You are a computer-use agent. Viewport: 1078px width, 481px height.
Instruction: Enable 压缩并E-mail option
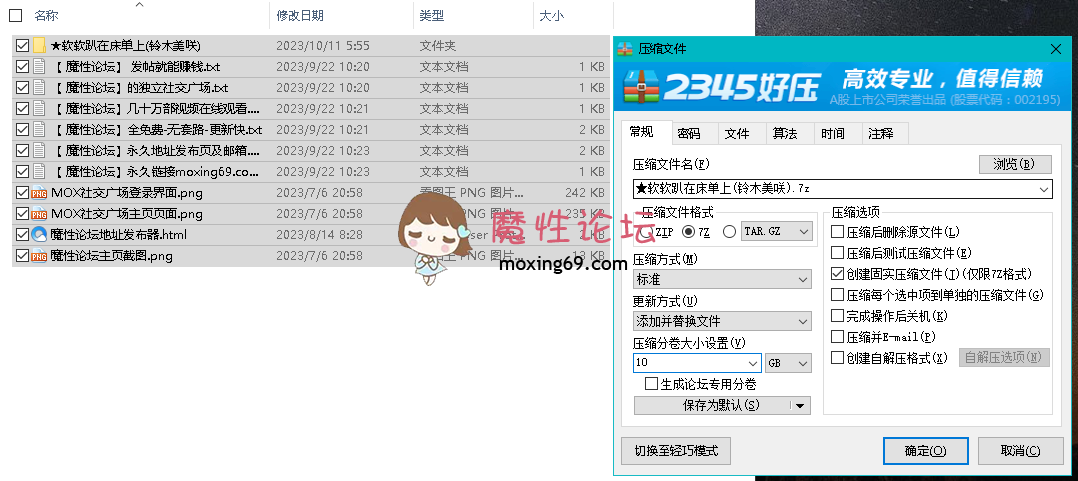[x=837, y=337]
